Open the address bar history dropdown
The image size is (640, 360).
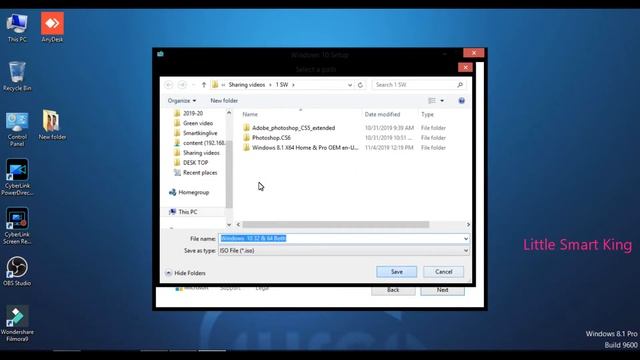click(350, 85)
